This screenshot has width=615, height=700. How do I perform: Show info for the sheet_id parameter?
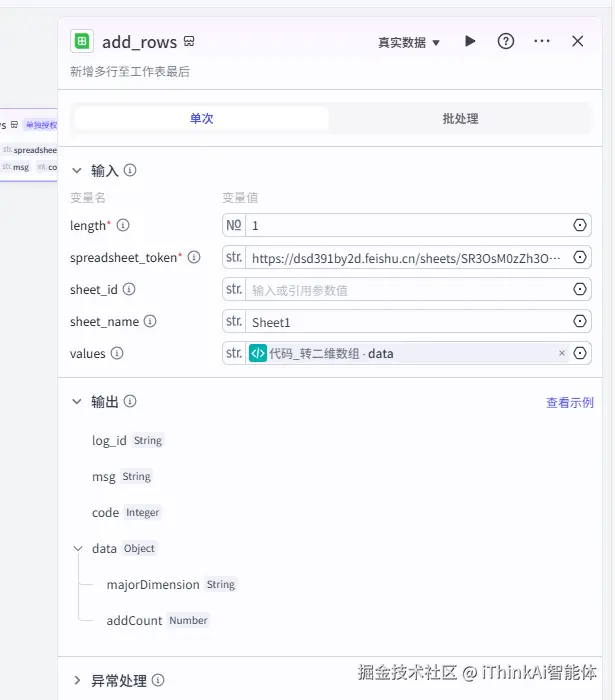click(129, 289)
